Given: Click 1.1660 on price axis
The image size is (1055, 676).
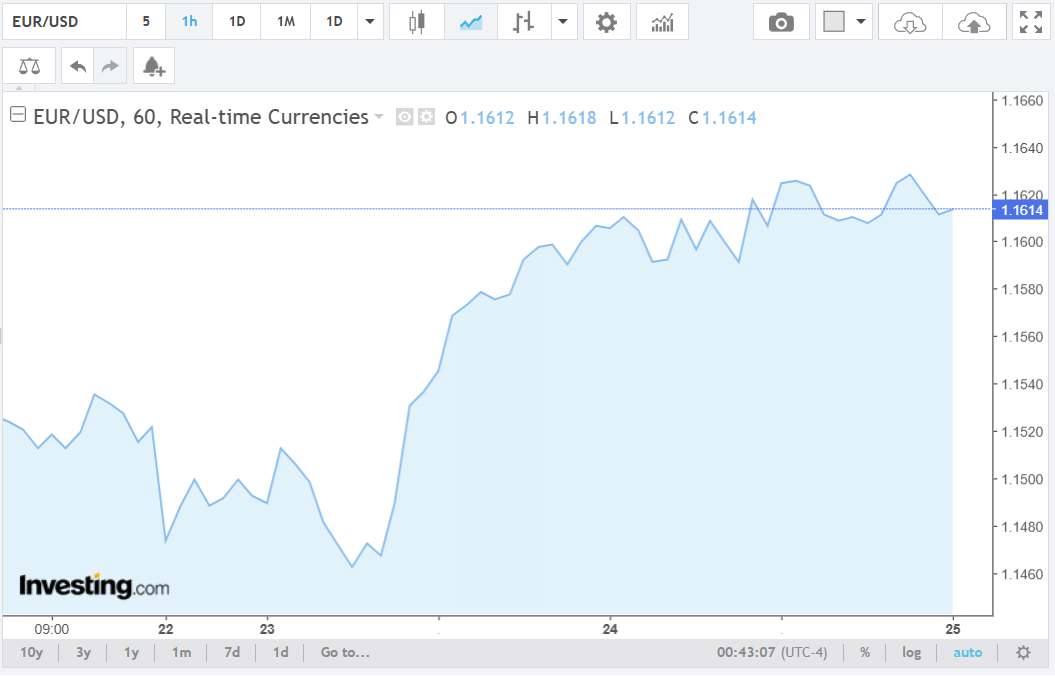Looking at the screenshot, I should coord(1022,101).
